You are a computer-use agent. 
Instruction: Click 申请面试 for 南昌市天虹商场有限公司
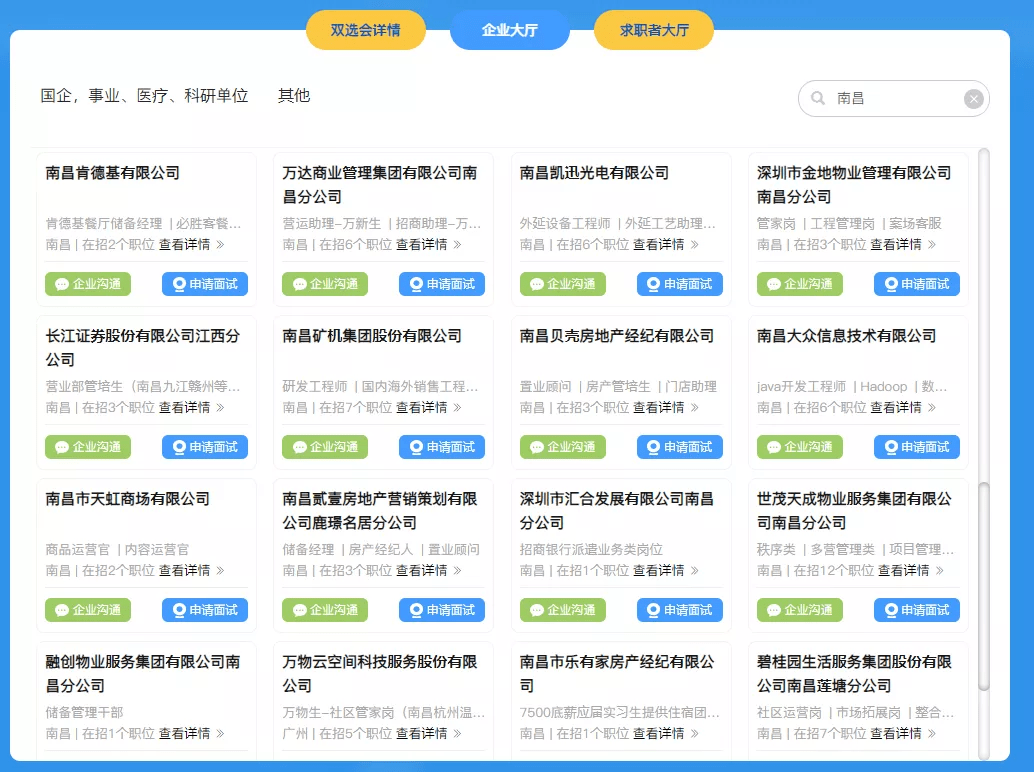[x=205, y=610]
